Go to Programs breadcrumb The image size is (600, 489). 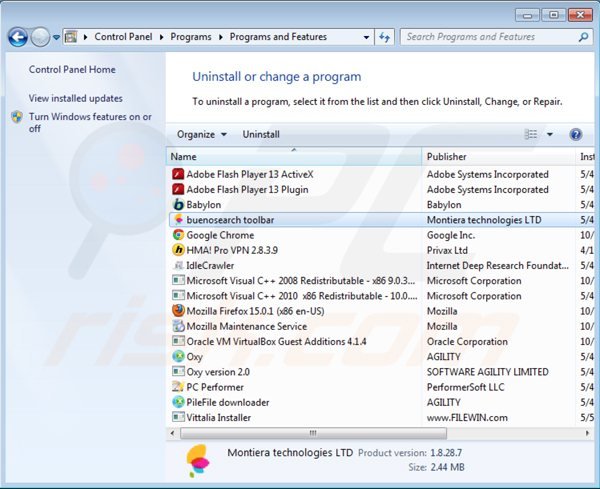[191, 37]
